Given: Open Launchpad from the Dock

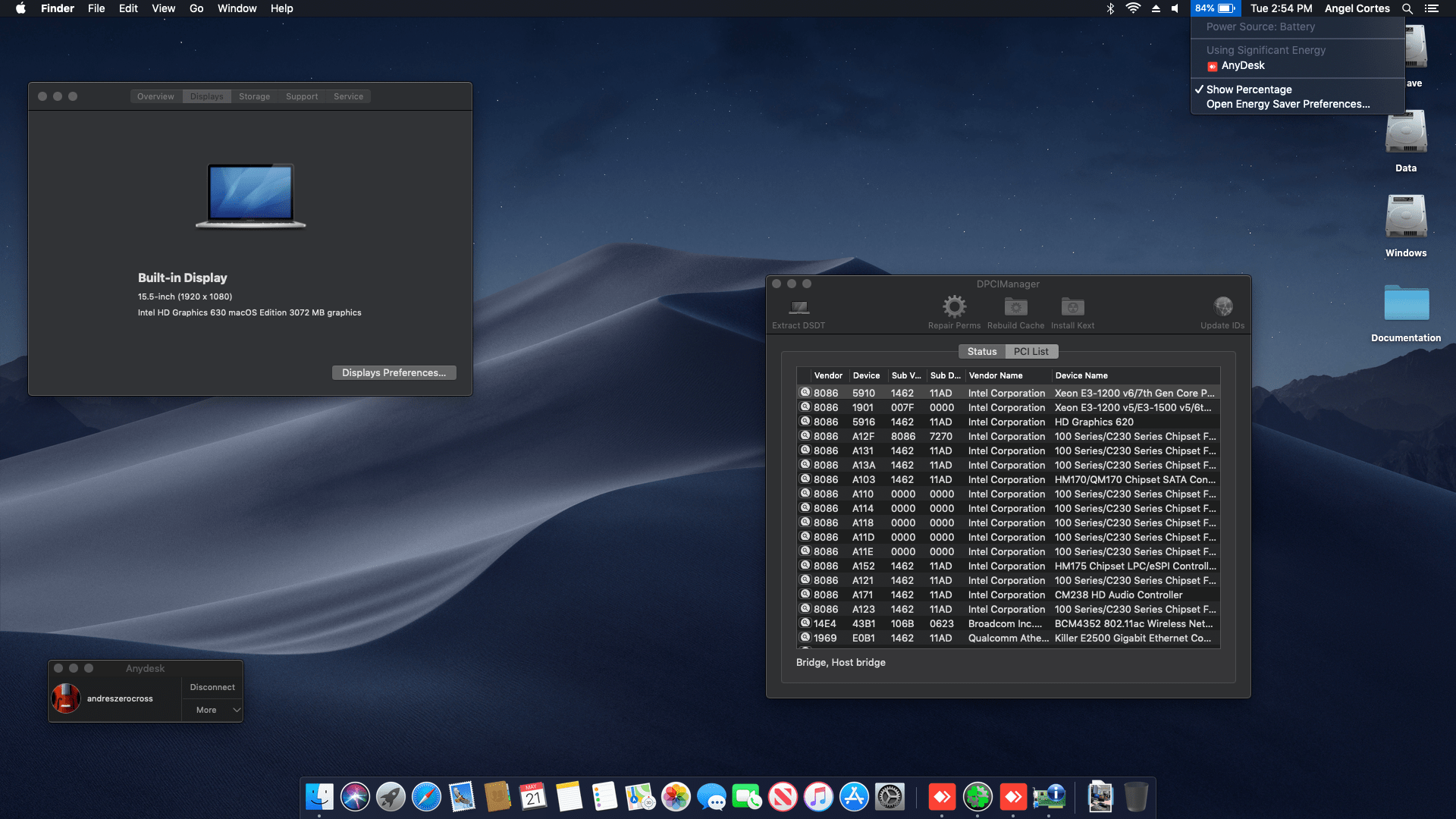Looking at the screenshot, I should coord(391,797).
